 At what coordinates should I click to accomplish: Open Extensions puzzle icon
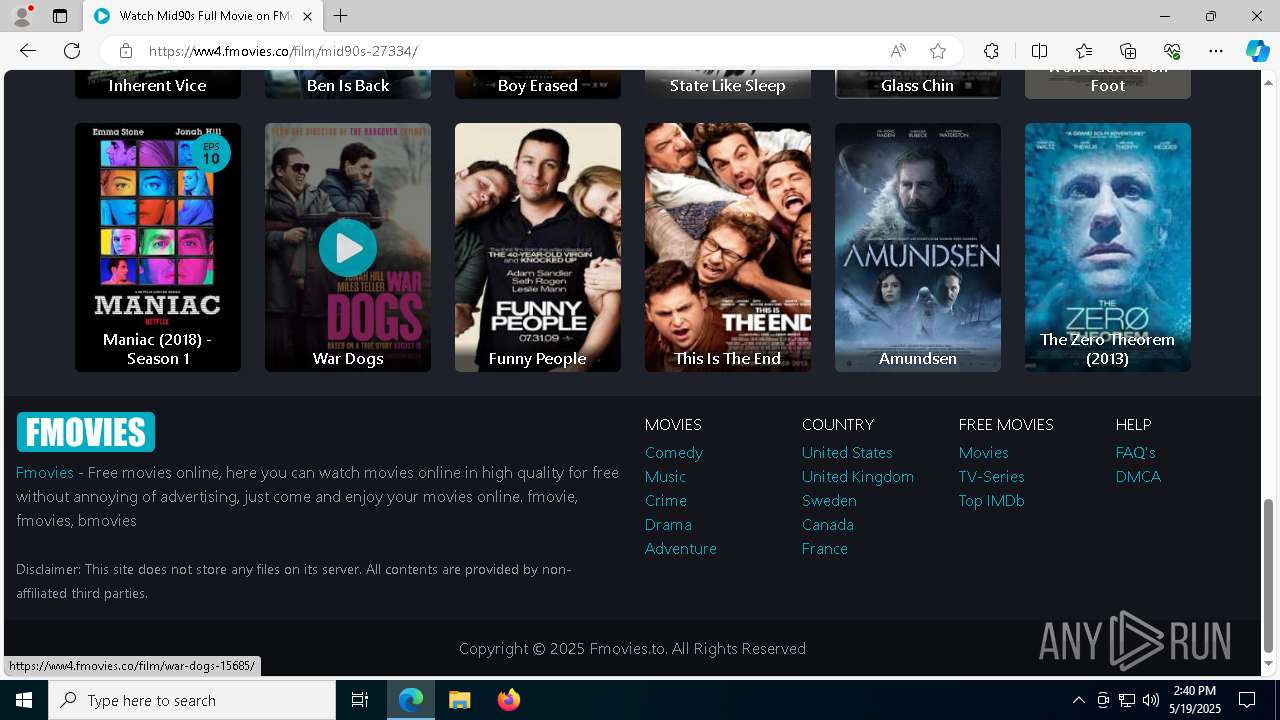click(x=991, y=51)
